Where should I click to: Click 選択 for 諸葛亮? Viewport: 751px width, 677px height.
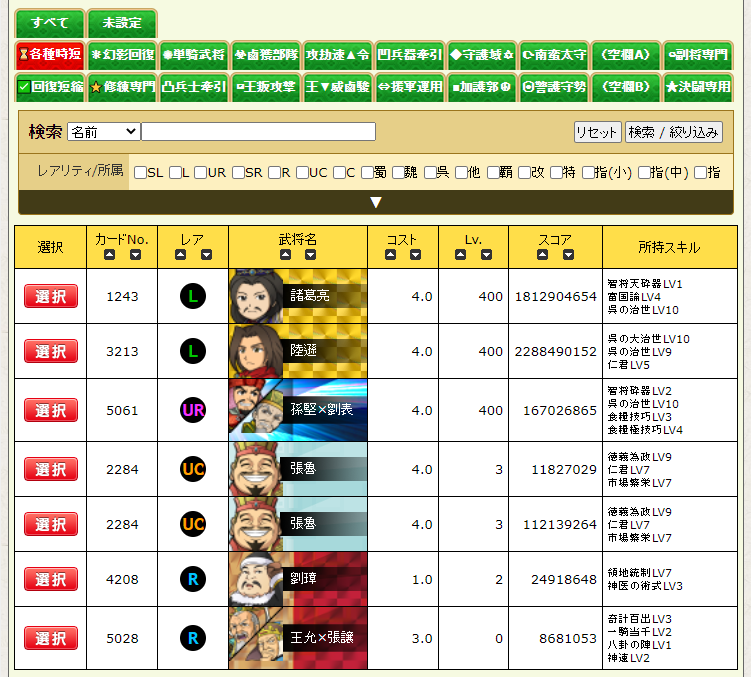point(51,296)
